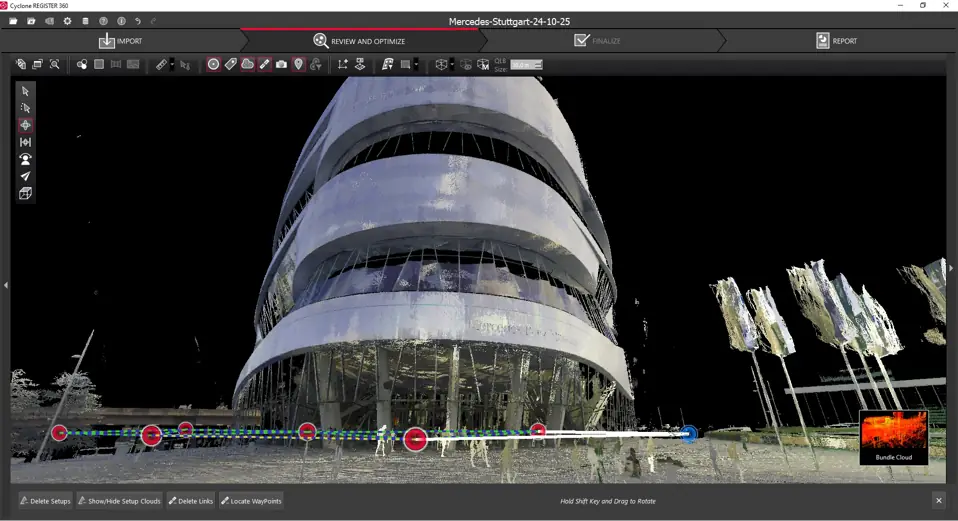Image resolution: width=958 pixels, height=521 pixels.
Task: Click the level alignment icon
Action: pos(360,64)
